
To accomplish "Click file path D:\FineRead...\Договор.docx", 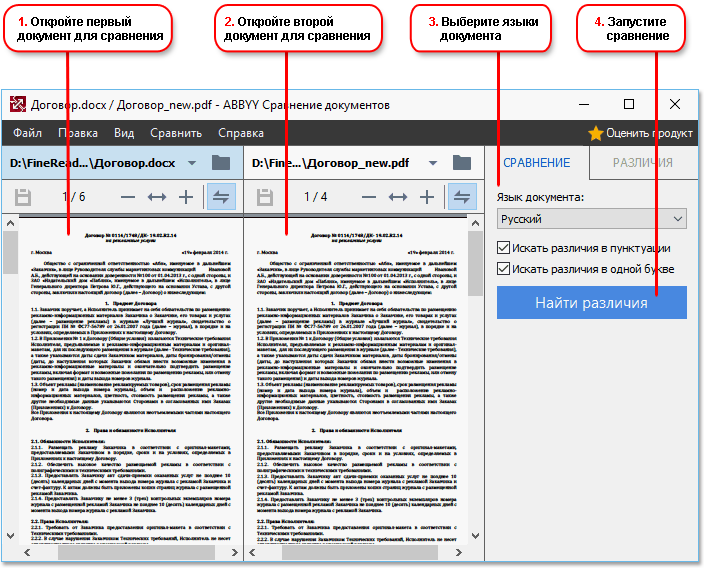I will point(92,163).
